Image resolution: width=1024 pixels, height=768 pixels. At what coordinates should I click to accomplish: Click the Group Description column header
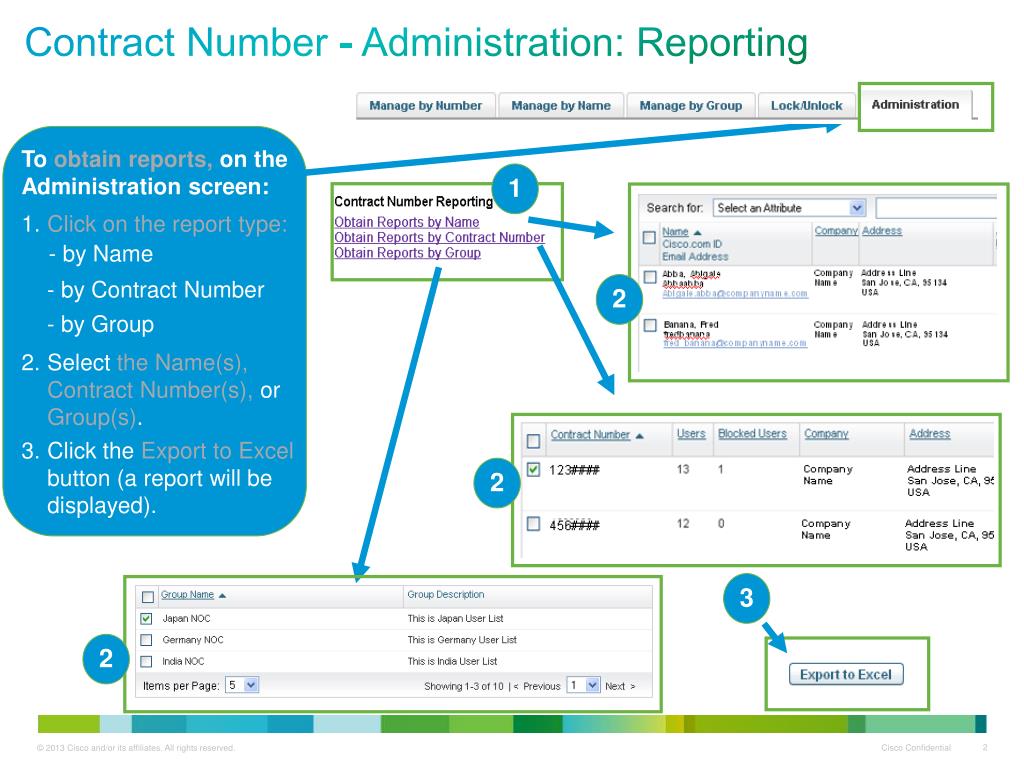pyautogui.click(x=446, y=594)
